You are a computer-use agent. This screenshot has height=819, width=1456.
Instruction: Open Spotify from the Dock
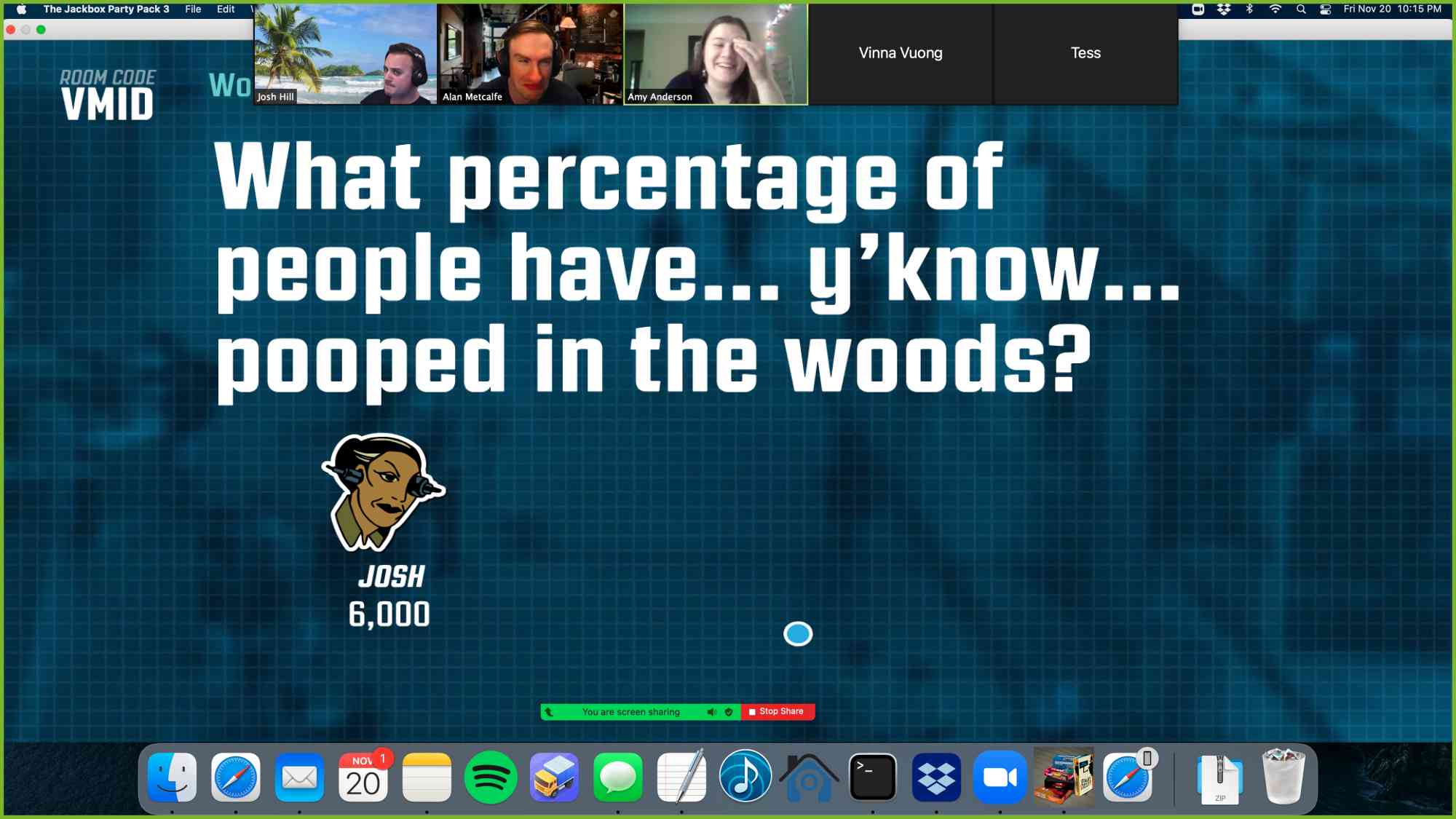click(491, 778)
